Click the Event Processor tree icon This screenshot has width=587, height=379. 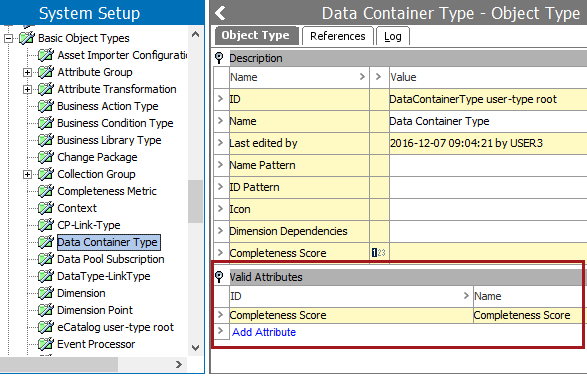46,344
